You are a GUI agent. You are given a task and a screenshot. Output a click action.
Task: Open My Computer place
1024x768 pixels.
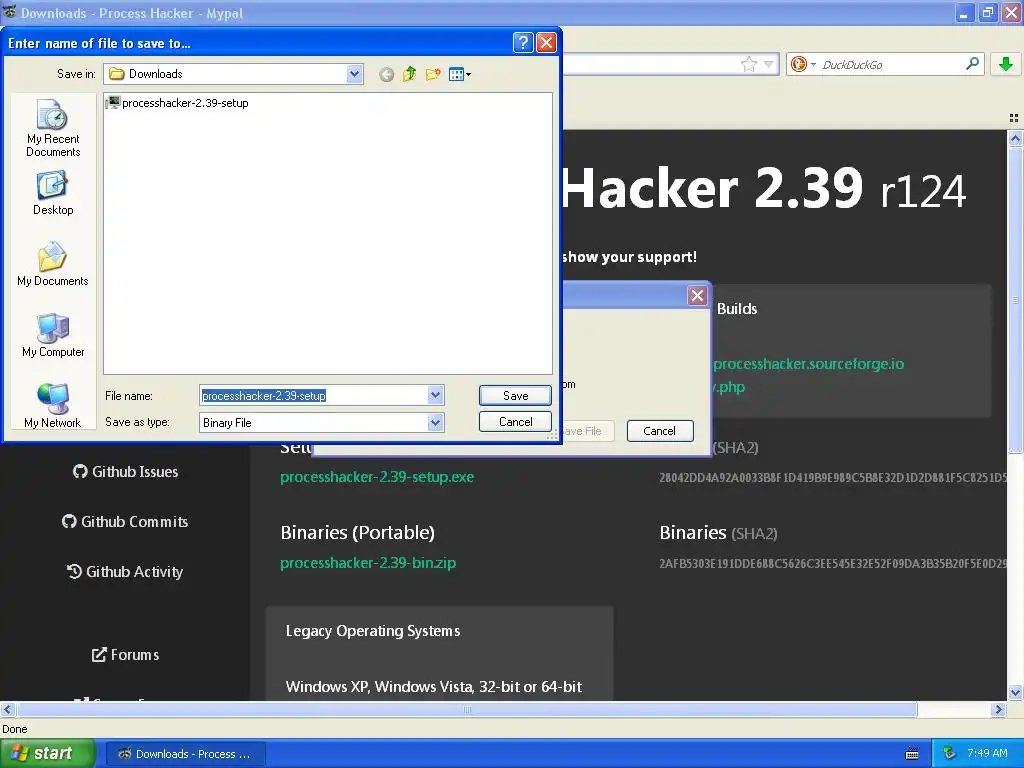pyautogui.click(x=53, y=336)
